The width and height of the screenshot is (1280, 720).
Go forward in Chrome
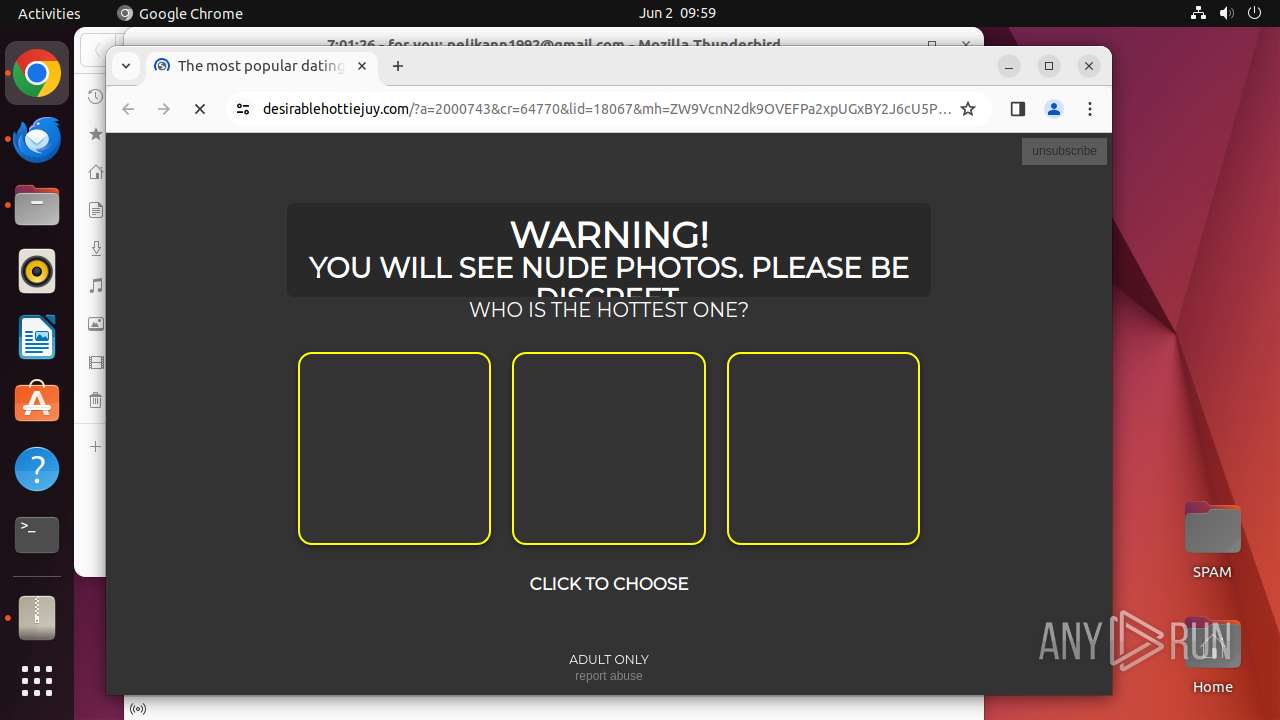click(164, 109)
